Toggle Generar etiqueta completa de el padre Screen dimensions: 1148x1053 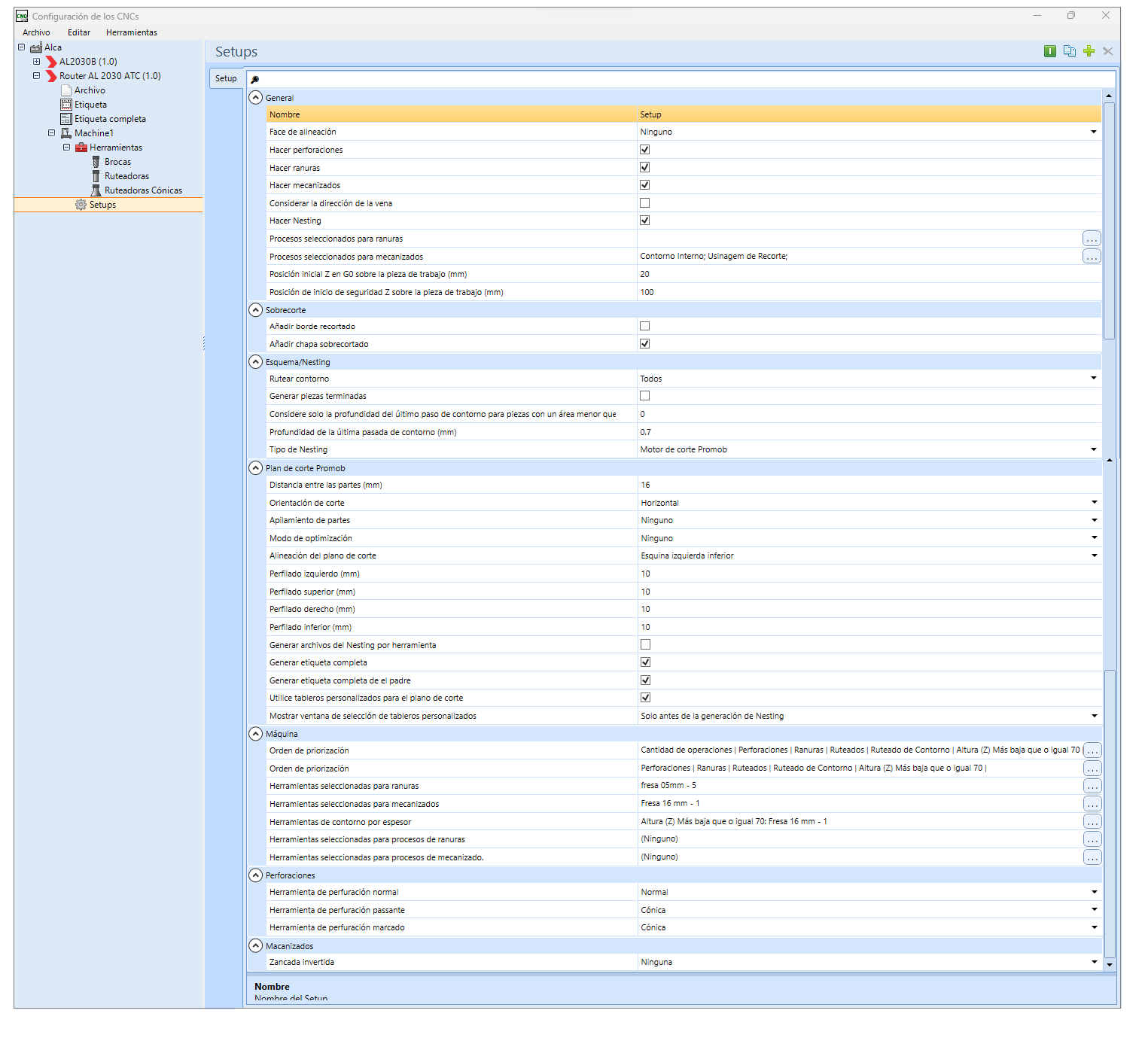click(x=645, y=680)
